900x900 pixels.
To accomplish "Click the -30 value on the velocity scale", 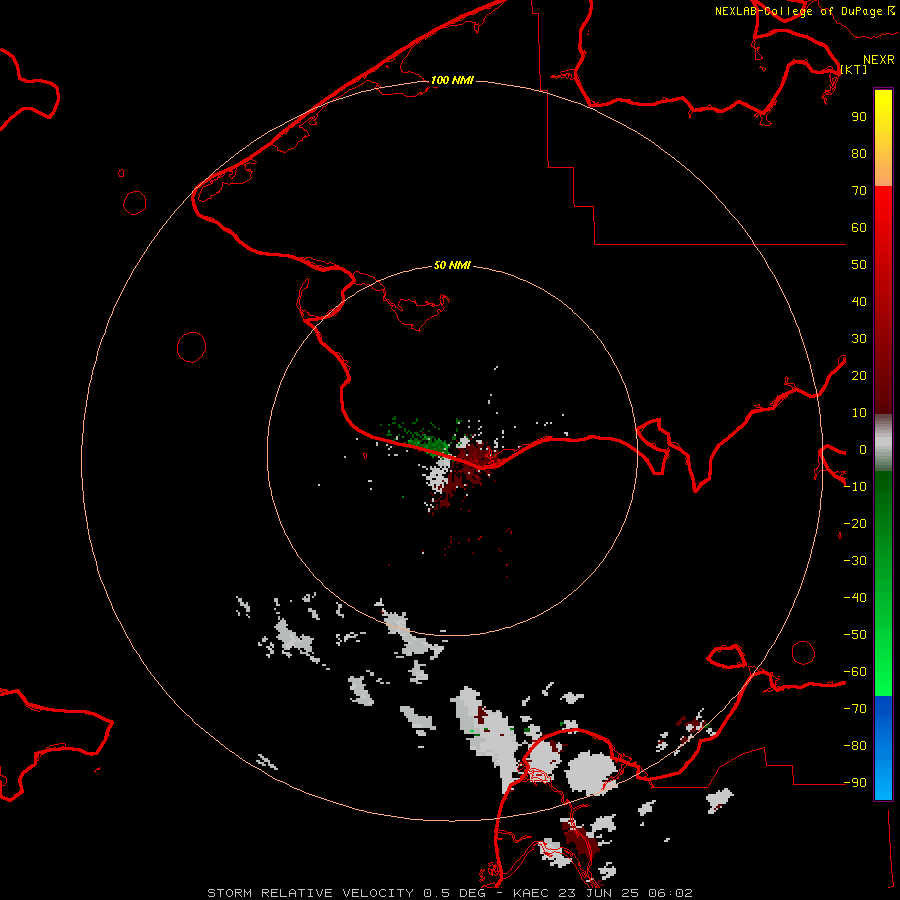I will click(x=855, y=561).
